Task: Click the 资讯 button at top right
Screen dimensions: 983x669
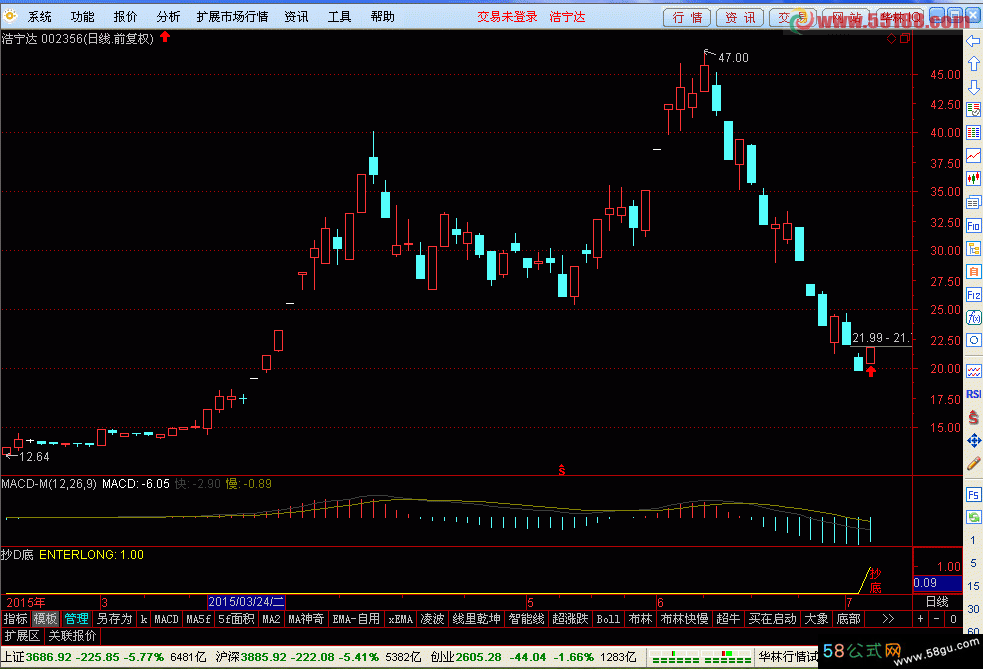Action: point(740,18)
